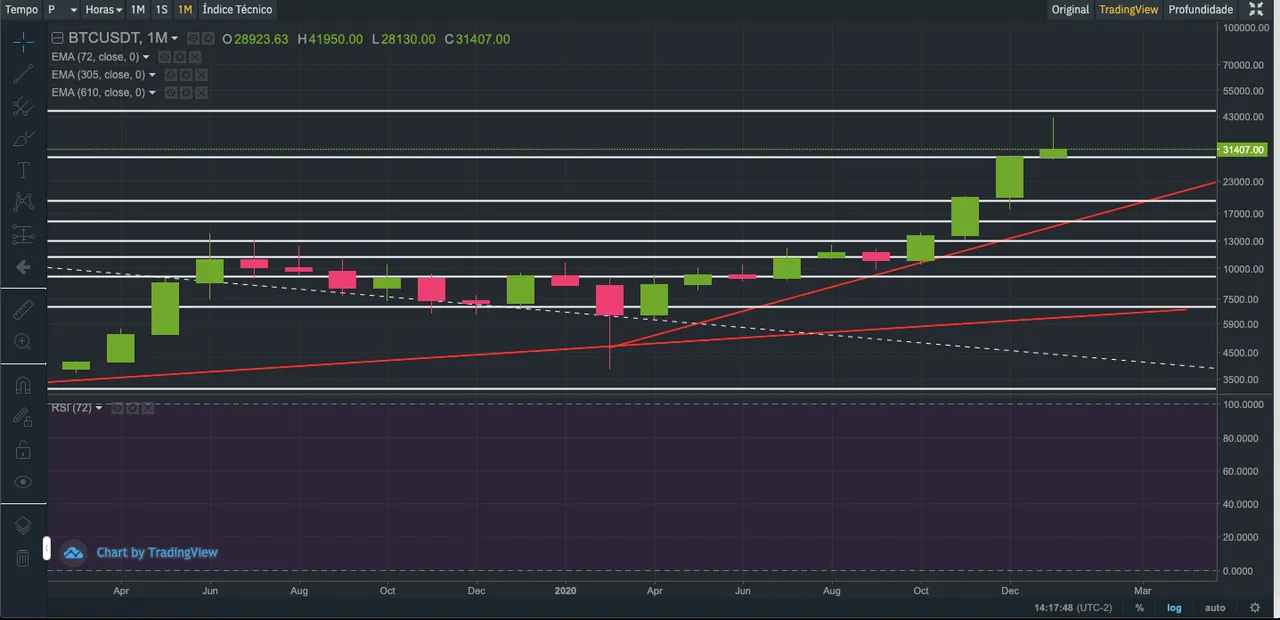The height and width of the screenshot is (620, 1280).
Task: Open the prediction and measurement tools
Action: [x=23, y=235]
